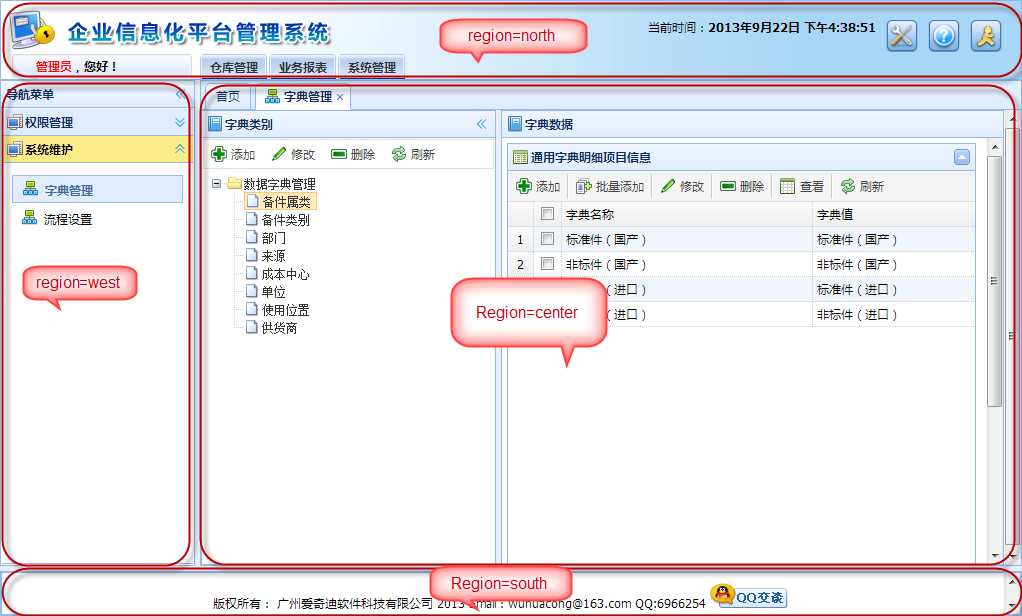Click cell 标准件（进口） in 字典值 column
Image resolution: width=1022 pixels, height=616 pixels.
pyautogui.click(x=894, y=289)
